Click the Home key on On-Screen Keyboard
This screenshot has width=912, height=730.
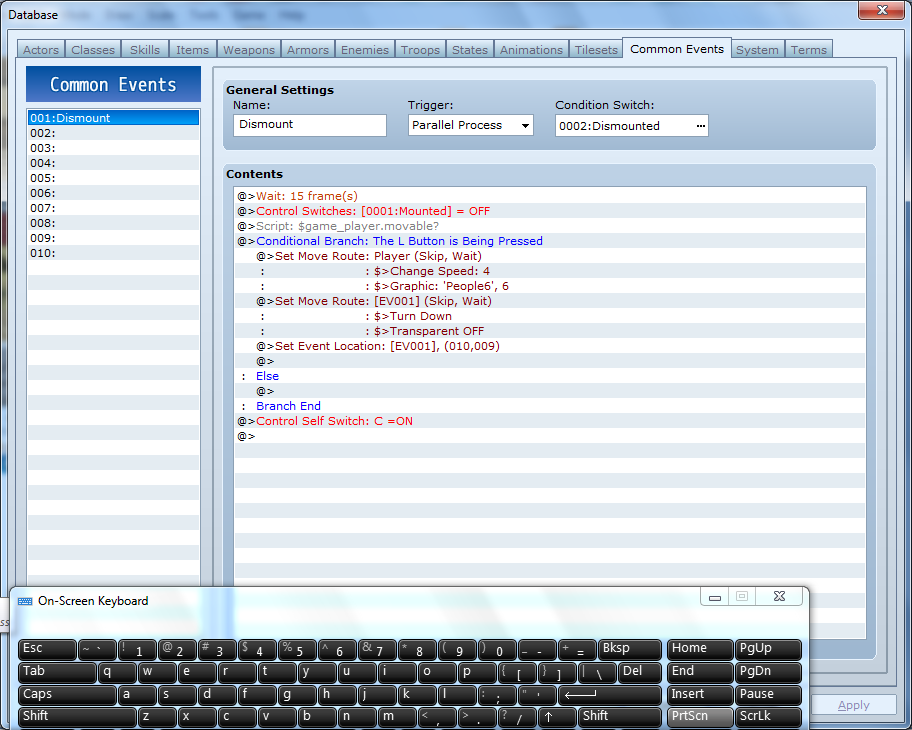click(700, 649)
